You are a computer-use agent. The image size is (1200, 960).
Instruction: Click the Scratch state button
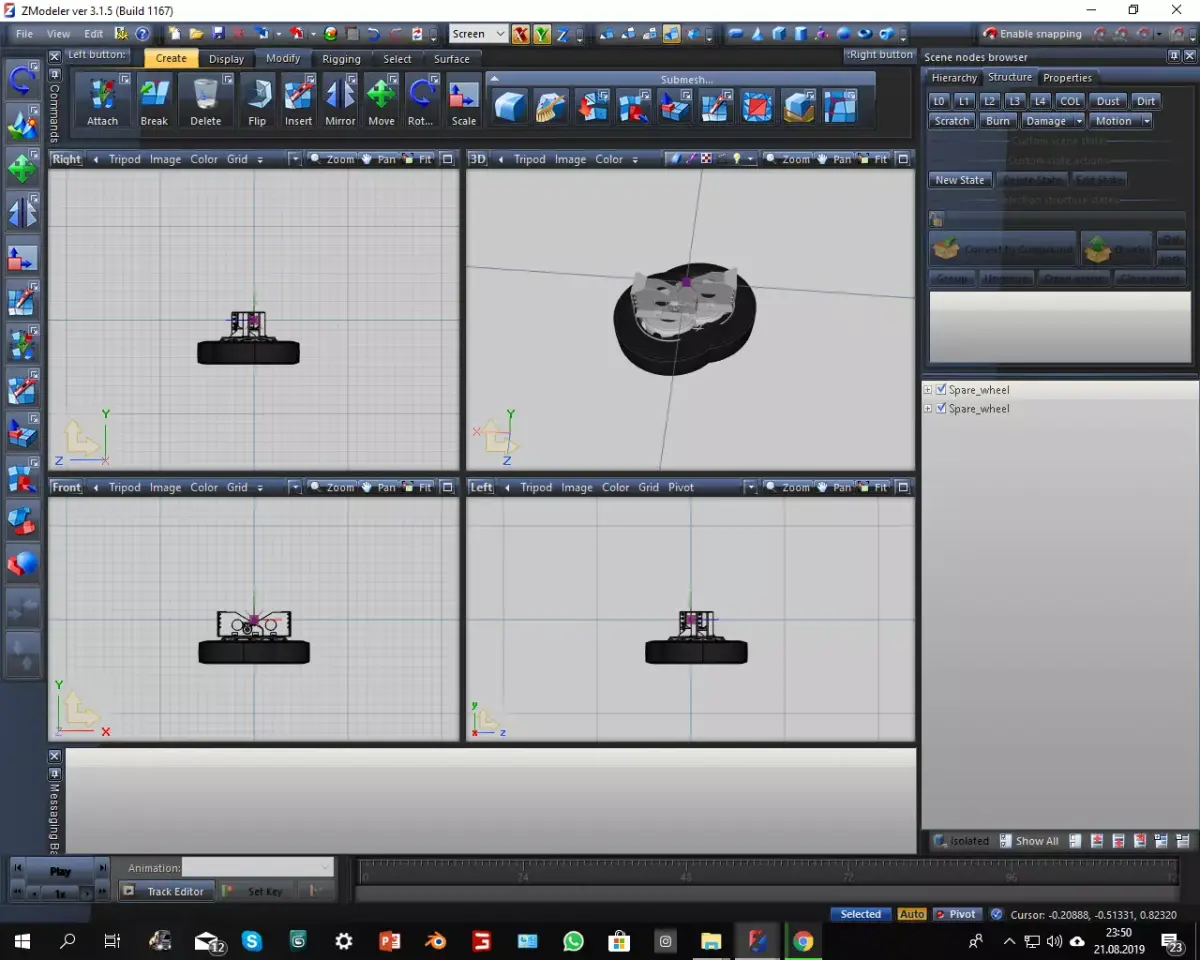pos(951,121)
